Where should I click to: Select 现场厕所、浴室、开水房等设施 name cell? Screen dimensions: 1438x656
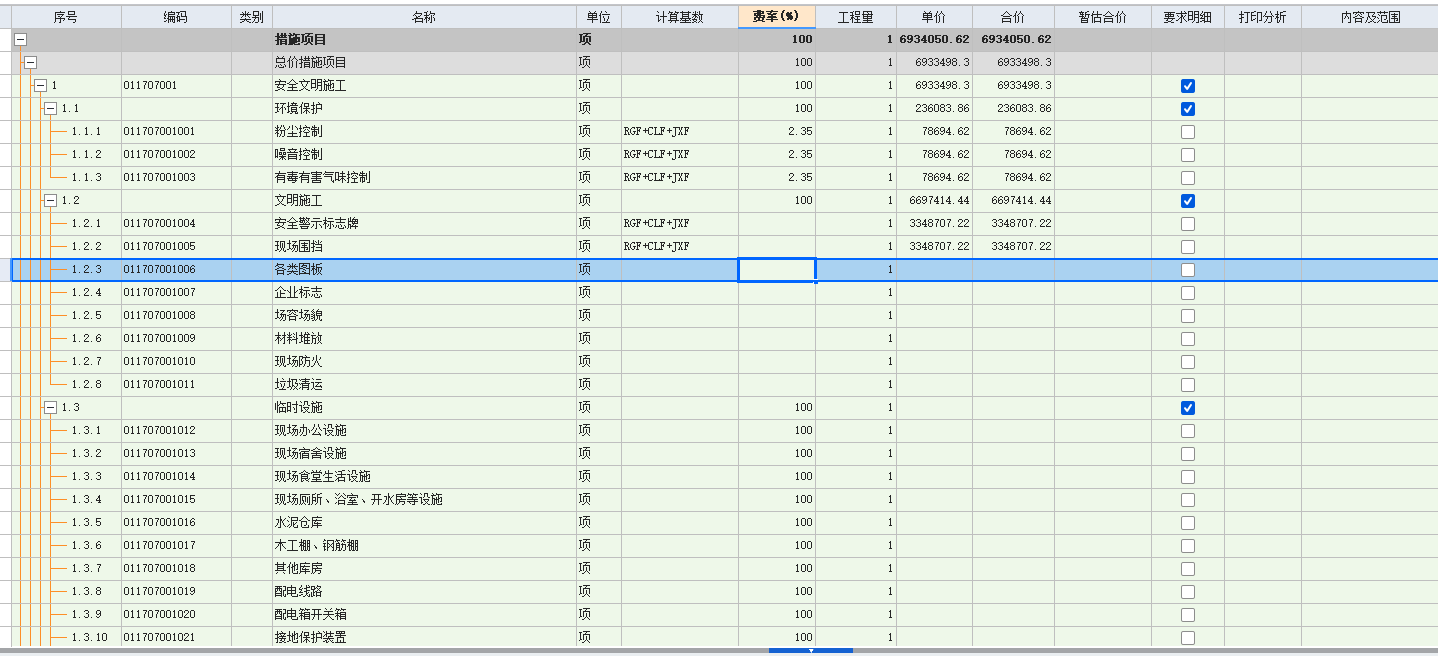coord(424,499)
